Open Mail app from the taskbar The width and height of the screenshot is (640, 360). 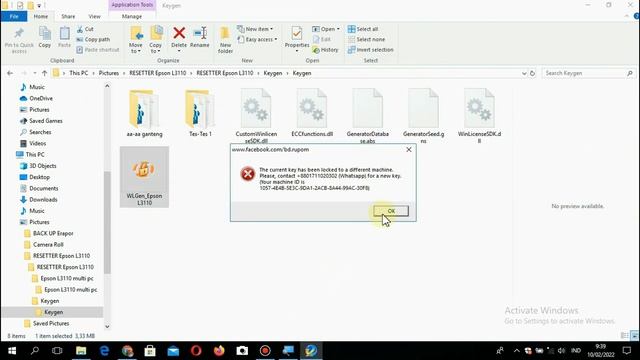173,351
